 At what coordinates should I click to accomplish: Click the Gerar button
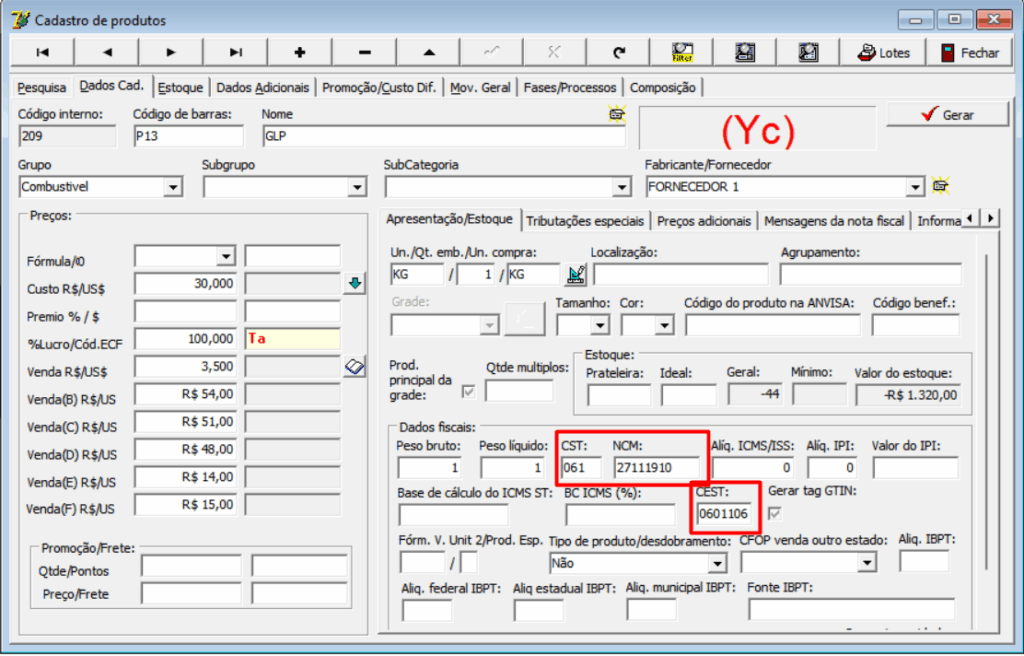point(945,113)
